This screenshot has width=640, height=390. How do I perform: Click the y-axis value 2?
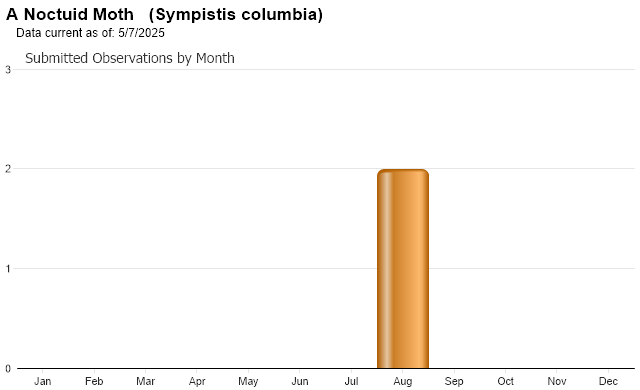tap(8, 168)
